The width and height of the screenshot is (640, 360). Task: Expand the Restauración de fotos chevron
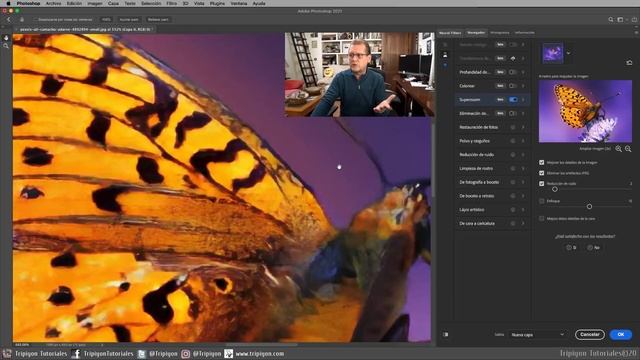(523, 127)
